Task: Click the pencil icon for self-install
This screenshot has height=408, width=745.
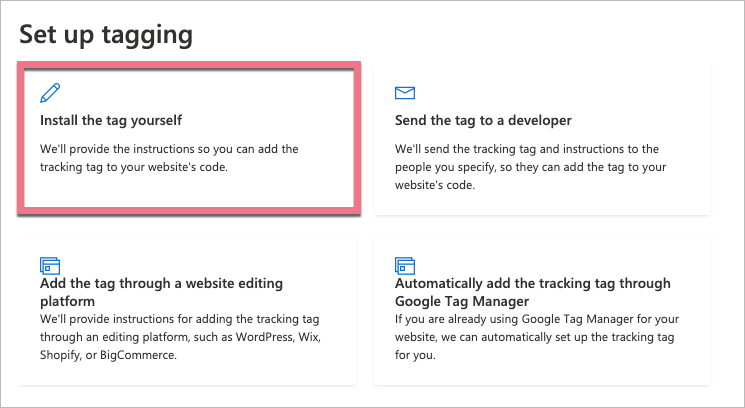Action: 49,94
